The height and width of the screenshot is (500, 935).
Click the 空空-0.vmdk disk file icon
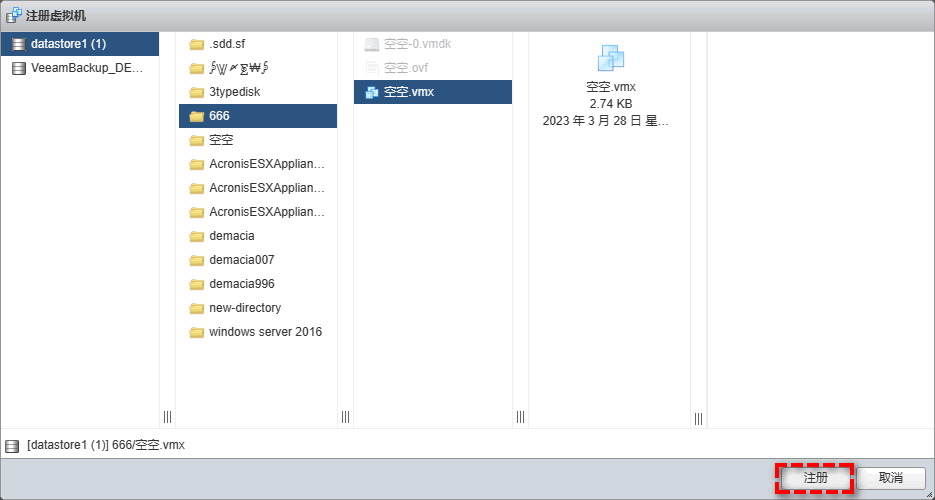pyautogui.click(x=372, y=44)
